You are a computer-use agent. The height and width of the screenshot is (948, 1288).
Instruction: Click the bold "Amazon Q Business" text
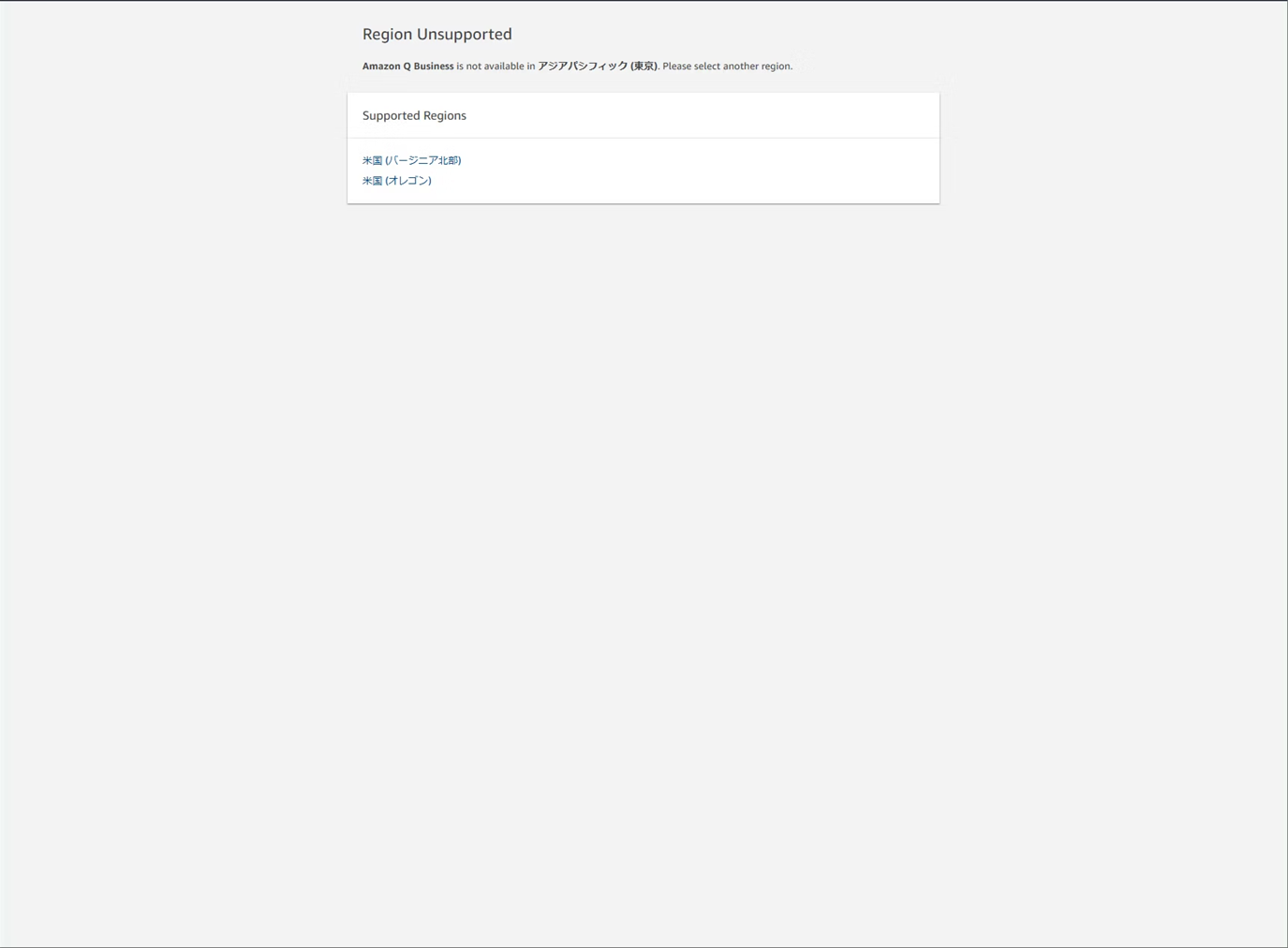pyautogui.click(x=408, y=67)
